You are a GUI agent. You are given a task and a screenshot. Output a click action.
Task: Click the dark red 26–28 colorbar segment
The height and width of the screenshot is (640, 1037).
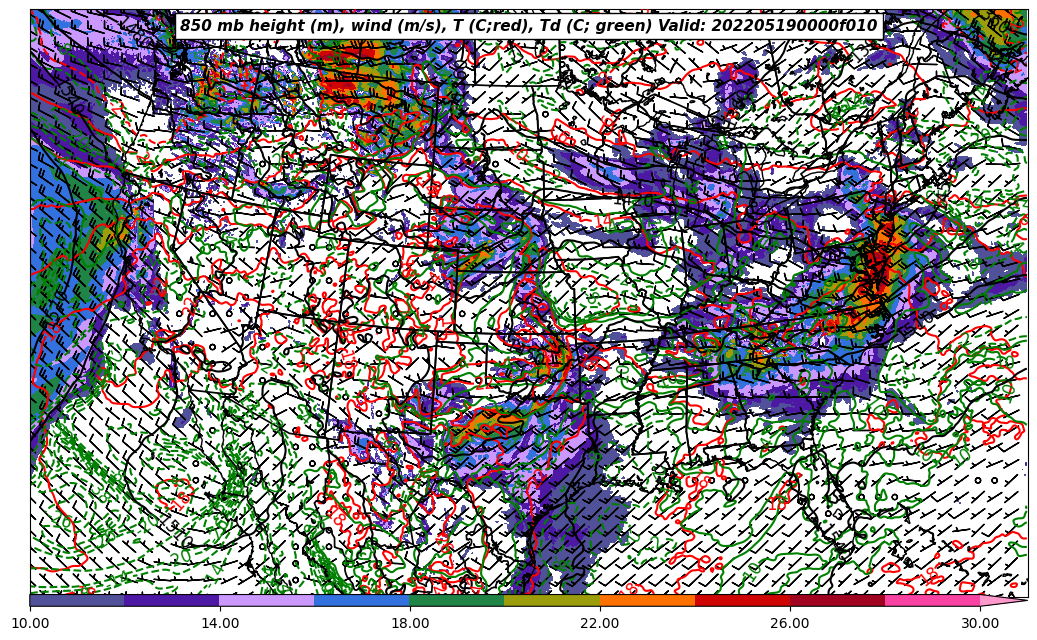click(837, 600)
